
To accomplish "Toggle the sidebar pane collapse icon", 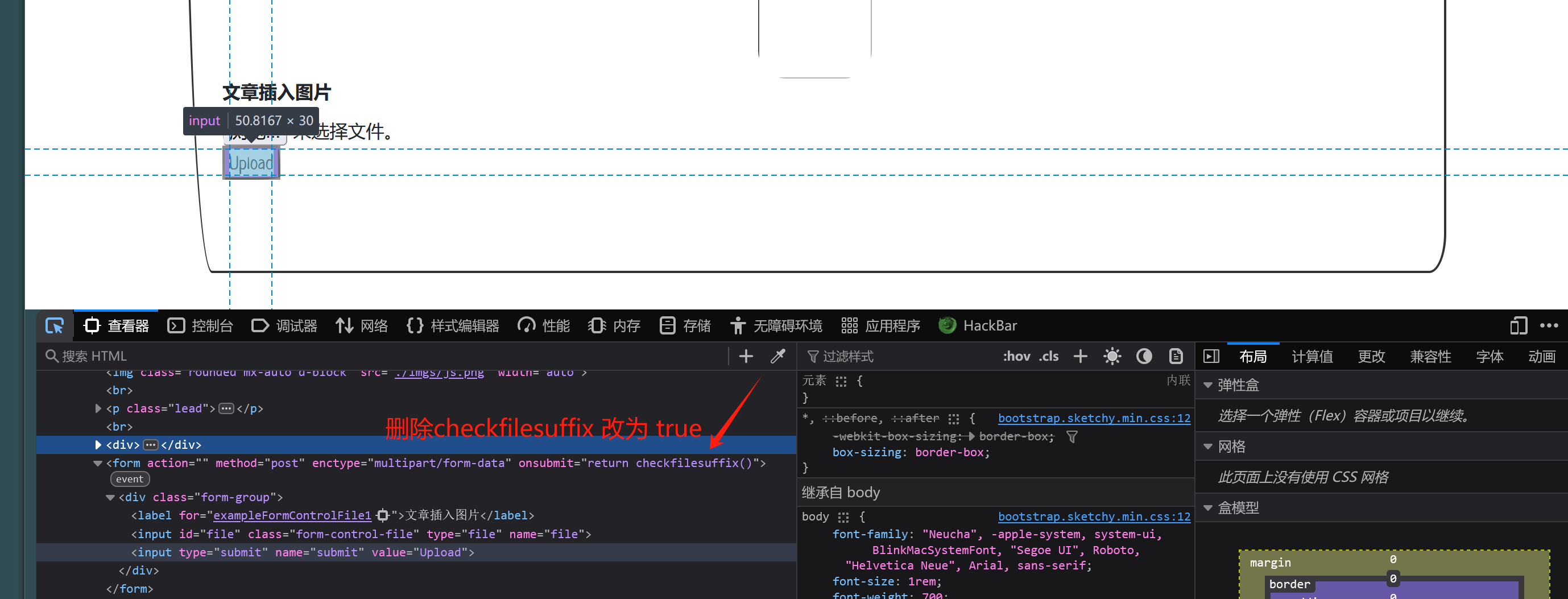I will point(1211,356).
